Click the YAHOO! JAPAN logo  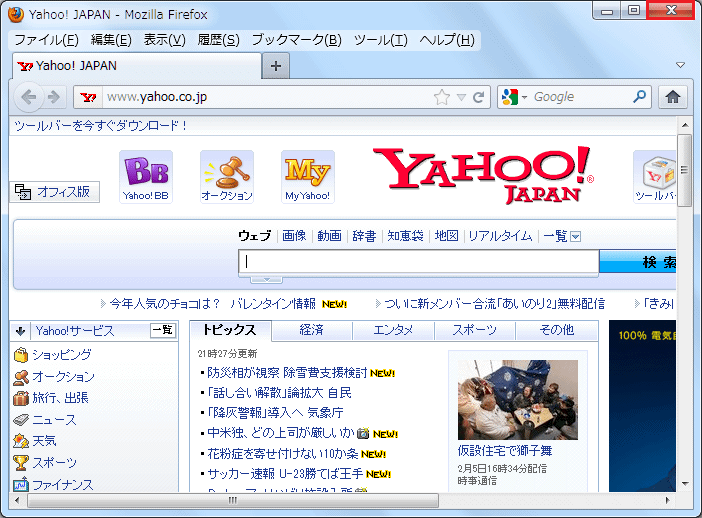click(484, 175)
